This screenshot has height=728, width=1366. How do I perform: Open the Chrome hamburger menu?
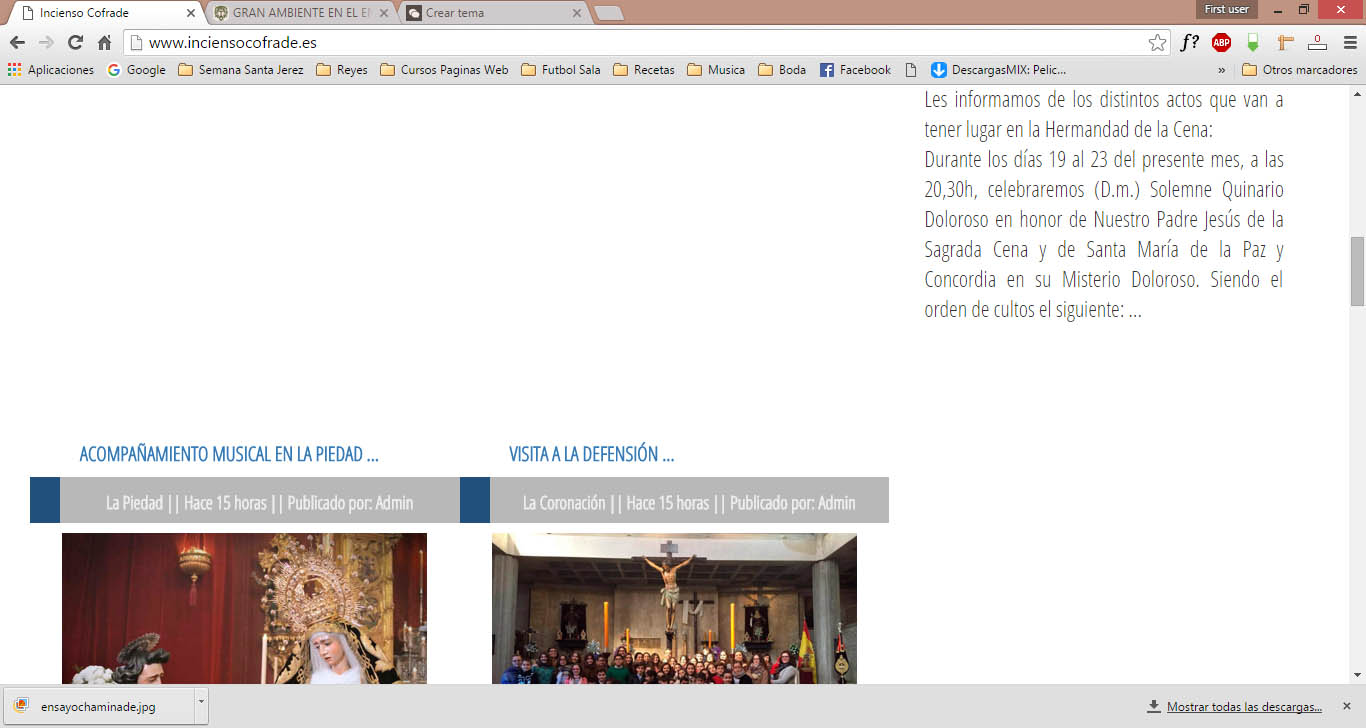1349,42
